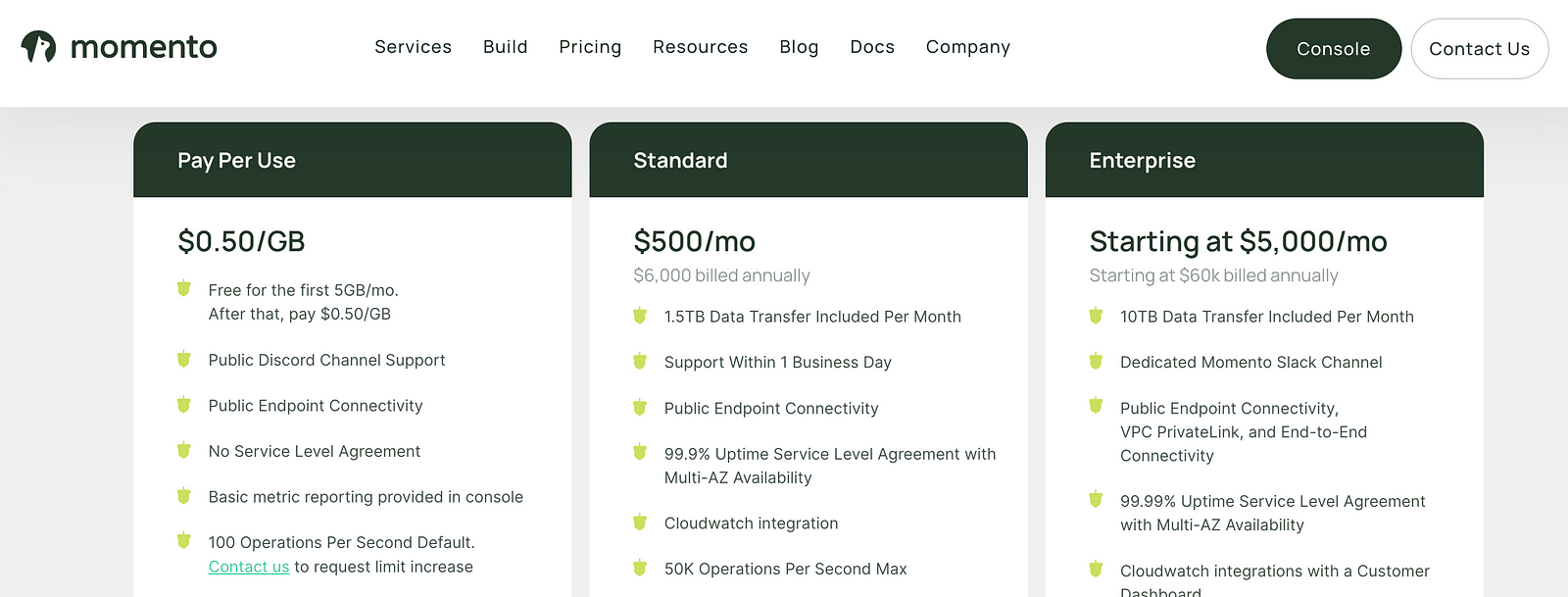Image resolution: width=1568 pixels, height=597 pixels.
Task: Open the Company menu item
Action: click(967, 47)
